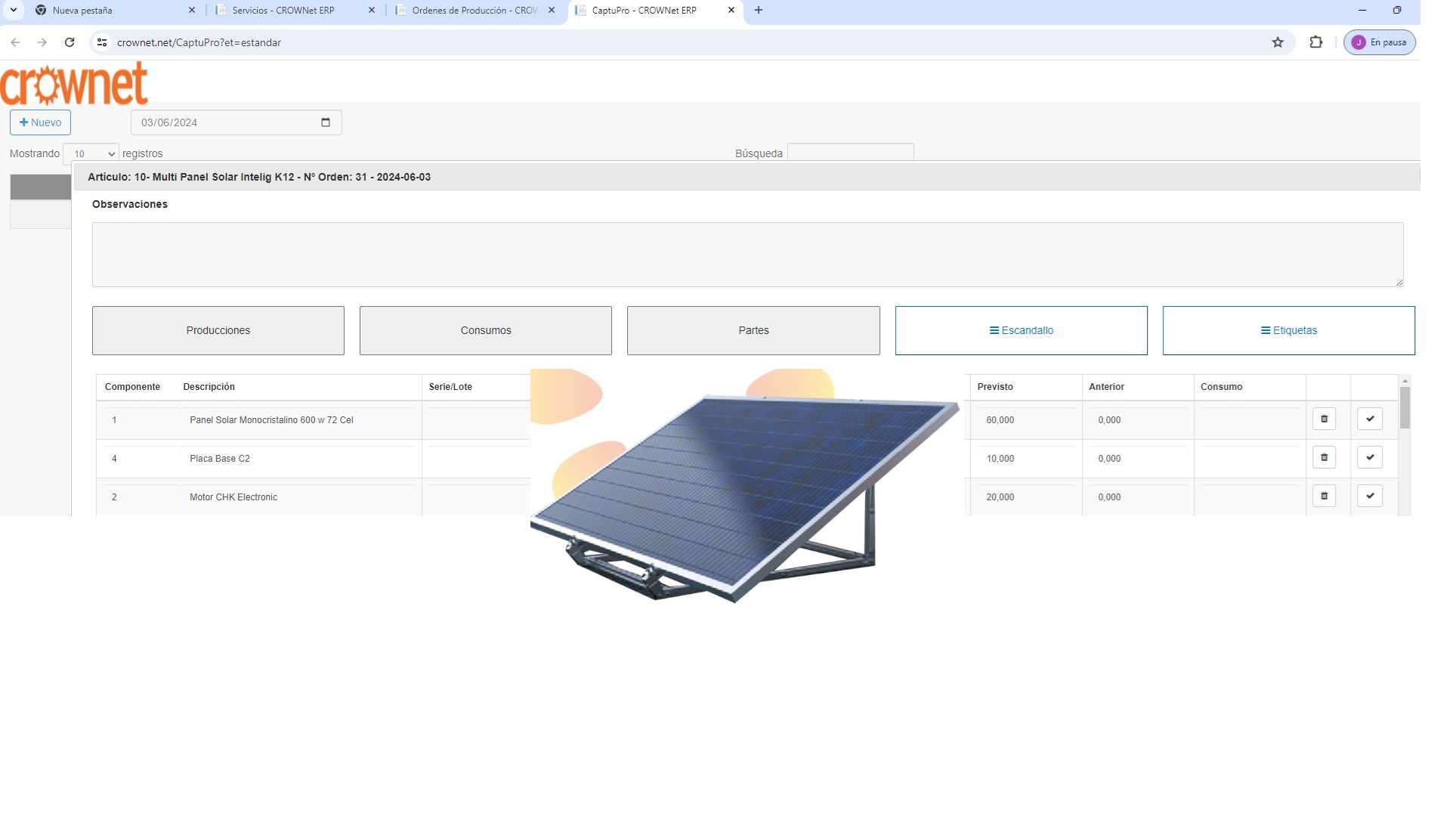Screen dimensions: 1456x826
Task: Create a new record with Nuevo
Action: tap(40, 122)
